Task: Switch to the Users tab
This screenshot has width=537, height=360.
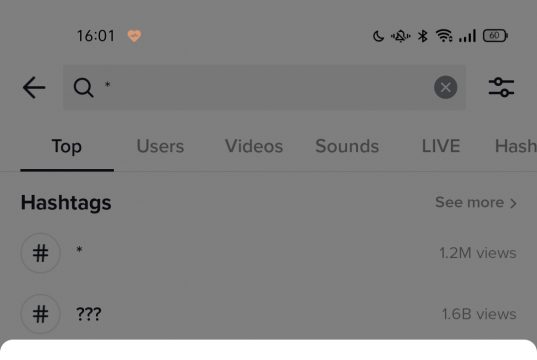Action: (160, 146)
